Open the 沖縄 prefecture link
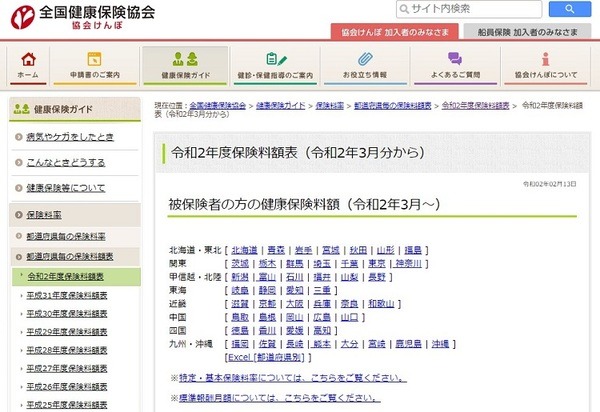600x412 pixels. click(440, 344)
